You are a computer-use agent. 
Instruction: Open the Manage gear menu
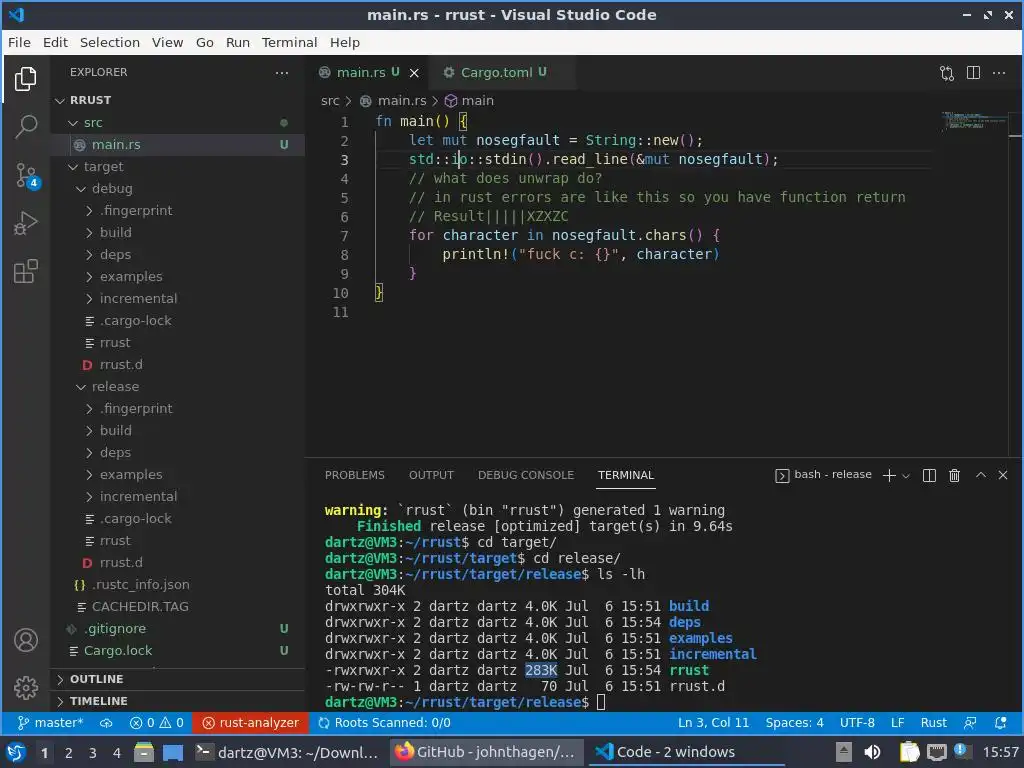25,688
